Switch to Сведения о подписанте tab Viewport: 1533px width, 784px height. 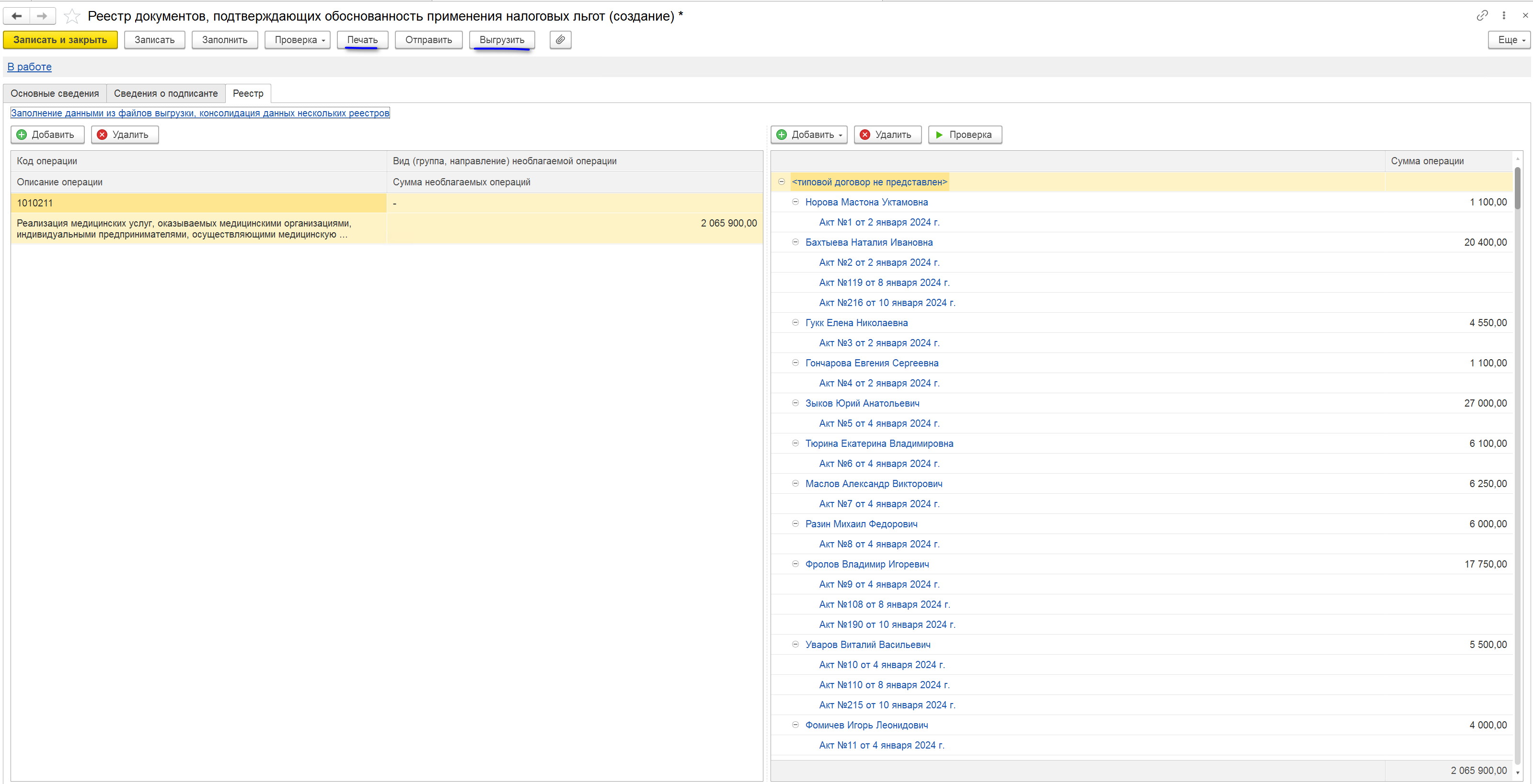coord(165,93)
